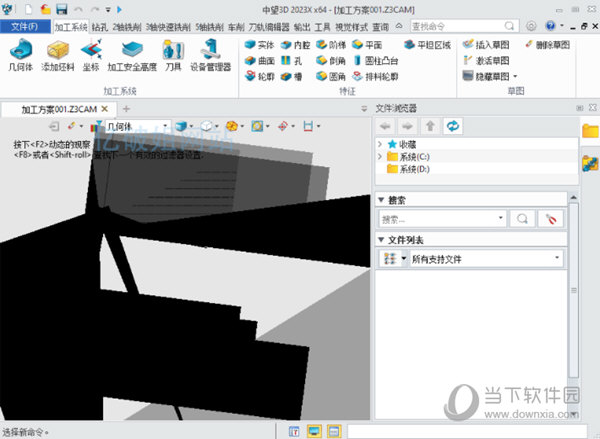Click 删除草图 delete sketch
Viewport: 600px width, 439px height.
click(547, 45)
